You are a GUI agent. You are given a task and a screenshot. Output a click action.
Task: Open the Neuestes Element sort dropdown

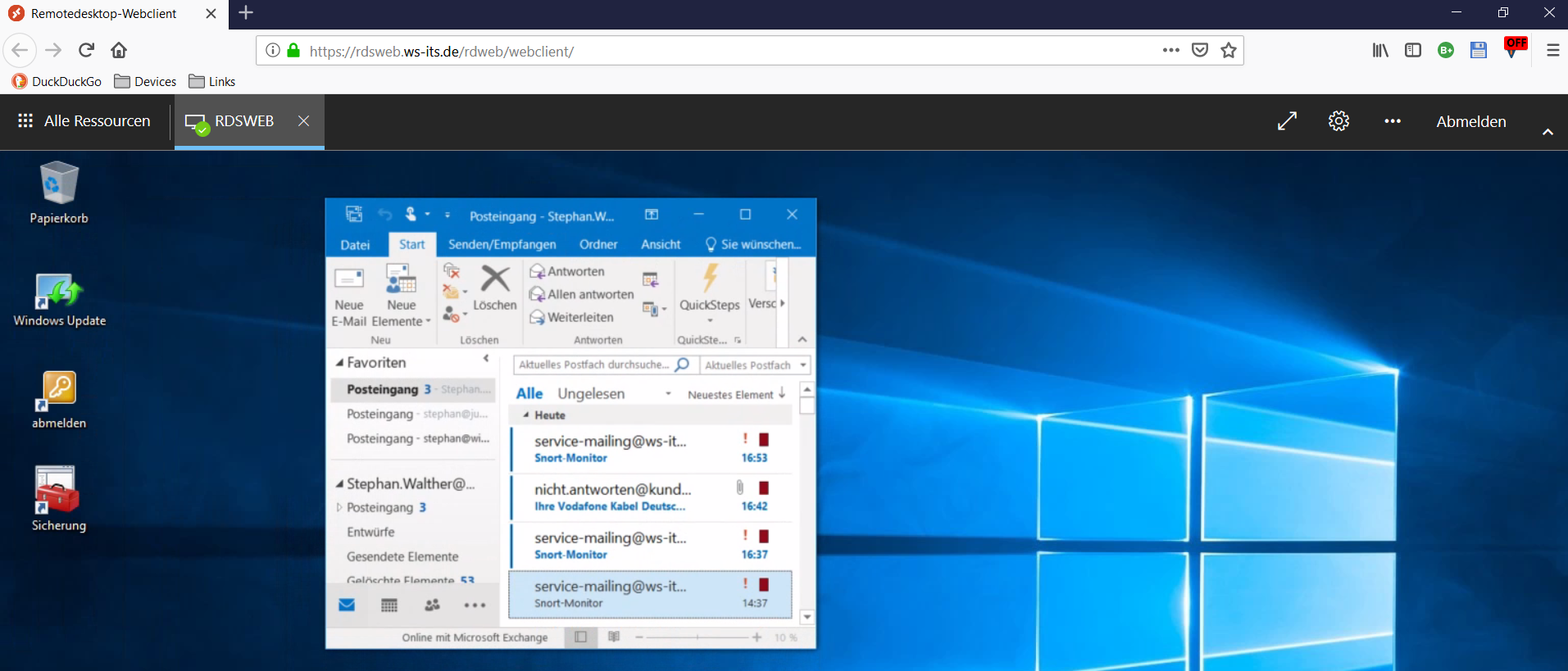pos(730,394)
